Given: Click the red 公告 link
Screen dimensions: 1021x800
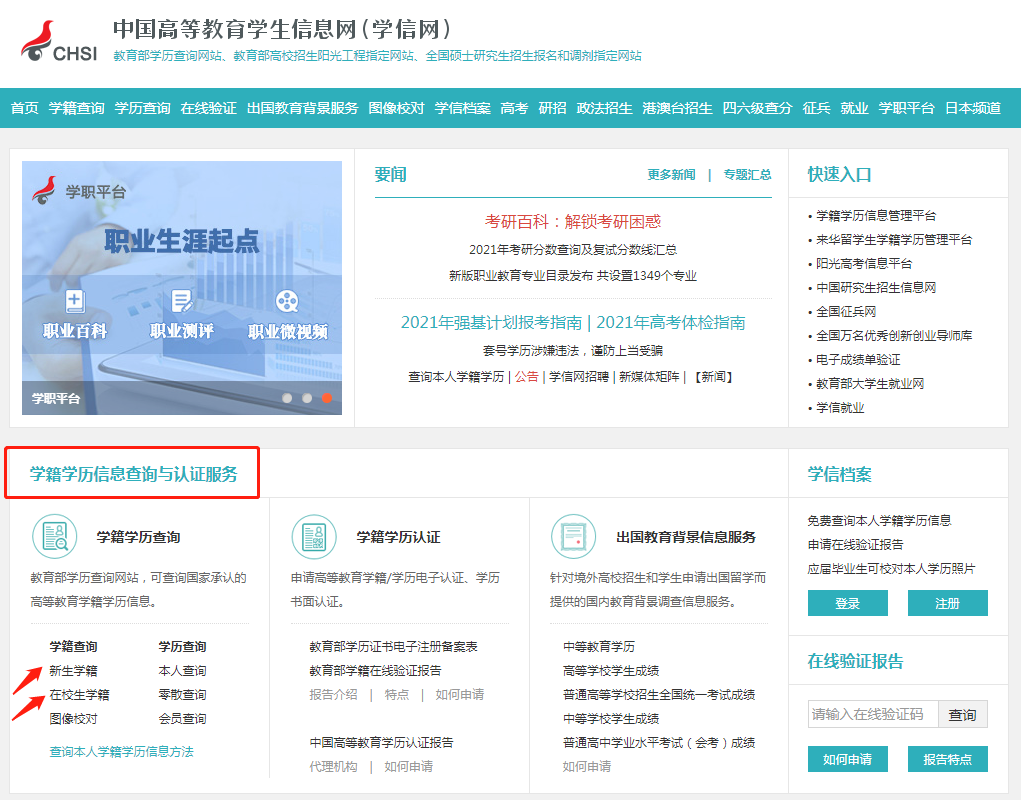Looking at the screenshot, I should (526, 376).
